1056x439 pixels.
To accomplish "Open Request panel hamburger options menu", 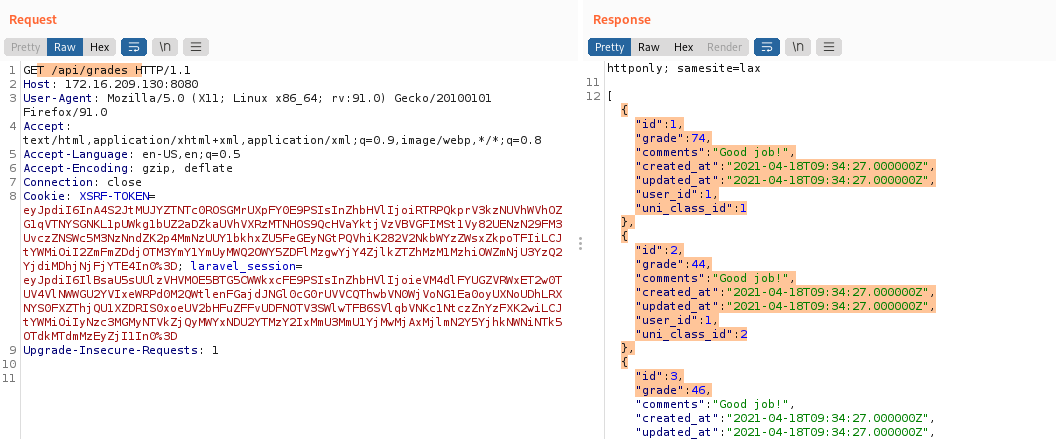I will (195, 46).
